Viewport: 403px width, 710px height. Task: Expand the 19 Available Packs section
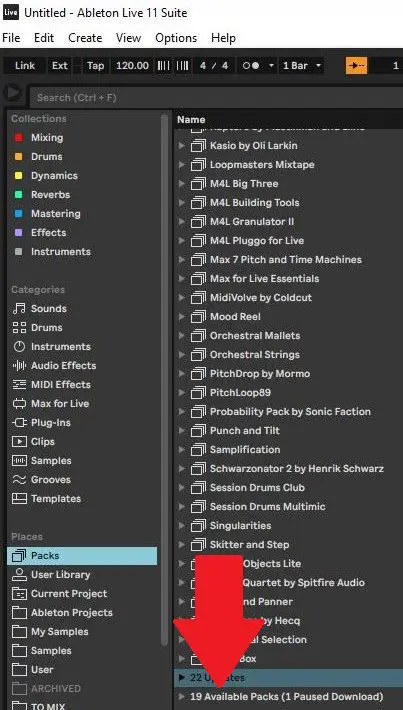pos(182,696)
